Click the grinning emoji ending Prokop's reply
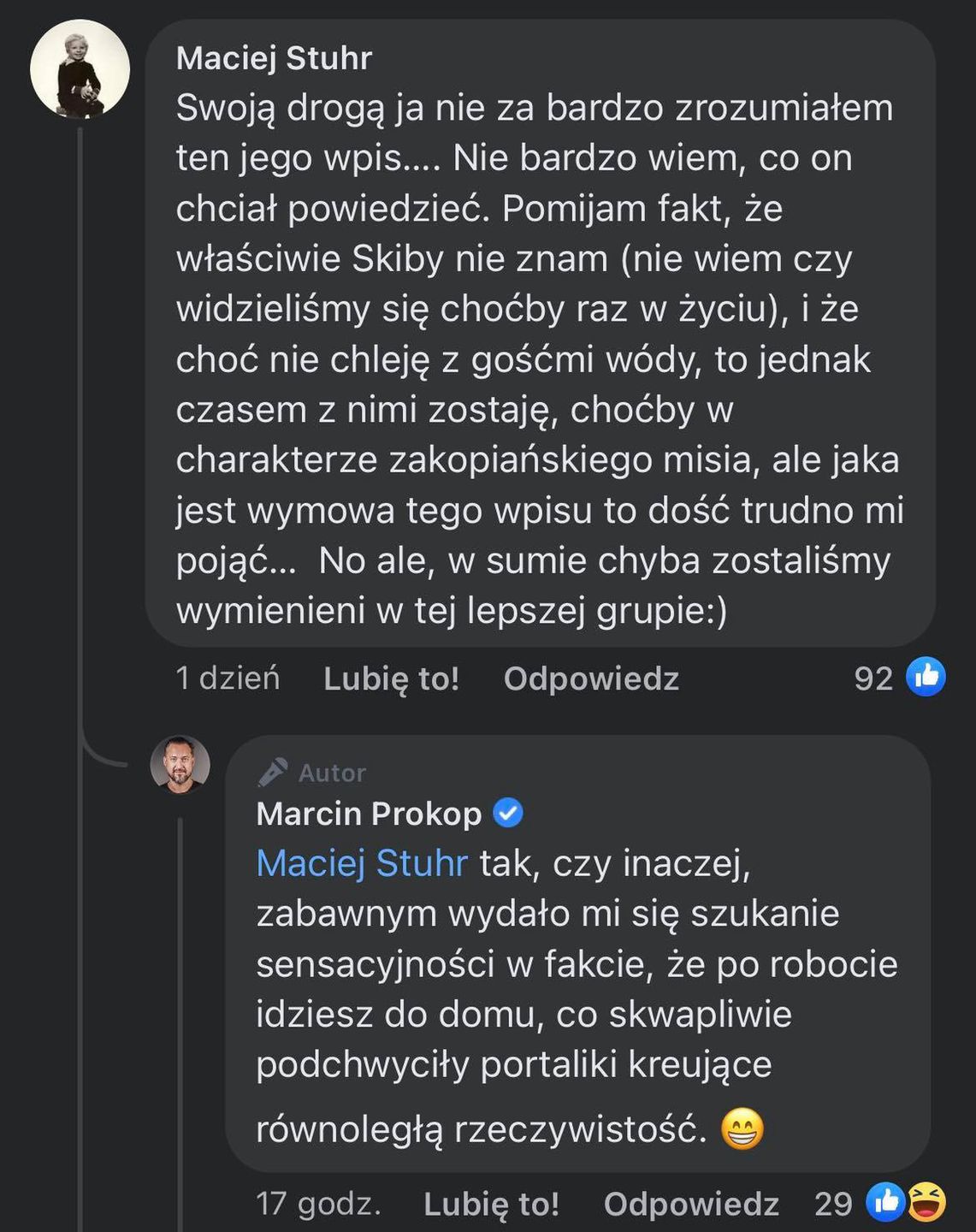Viewport: 976px width, 1232px height. 742,1128
